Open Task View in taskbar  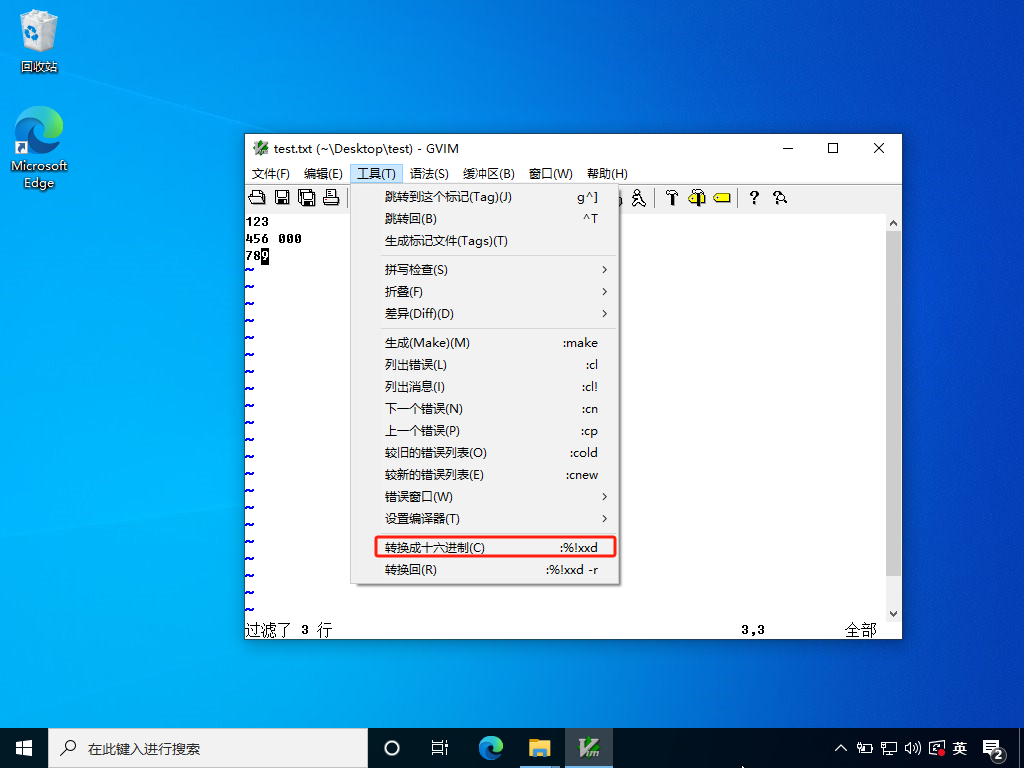click(440, 748)
